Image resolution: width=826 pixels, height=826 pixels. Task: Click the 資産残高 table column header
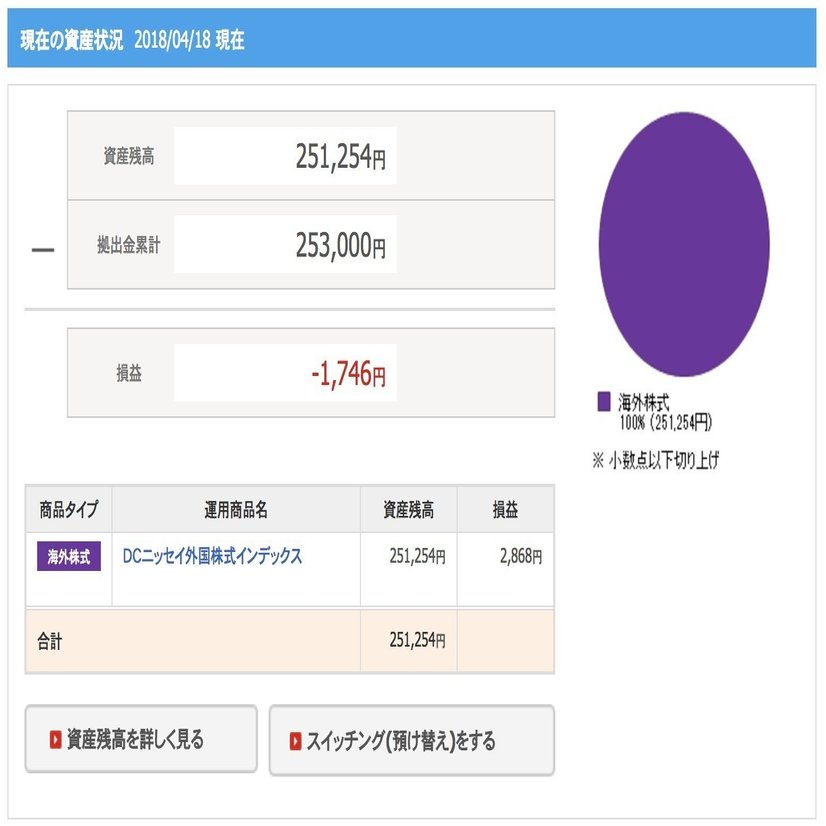coord(409,509)
